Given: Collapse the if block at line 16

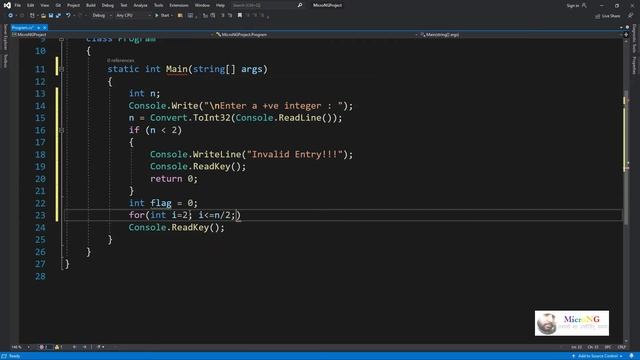Looking at the screenshot, I should (62, 130).
